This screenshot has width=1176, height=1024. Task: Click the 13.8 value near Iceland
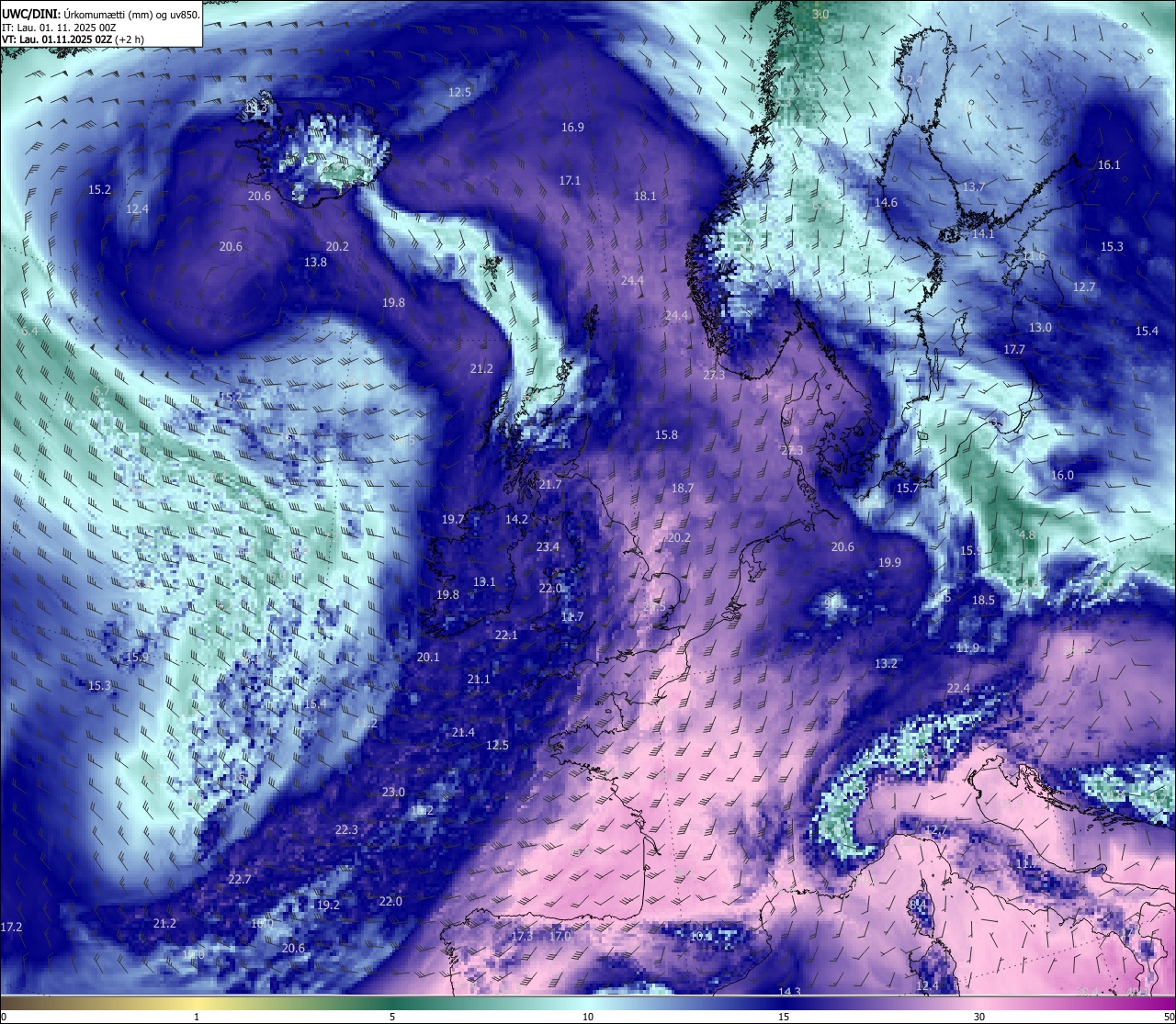pos(315,262)
